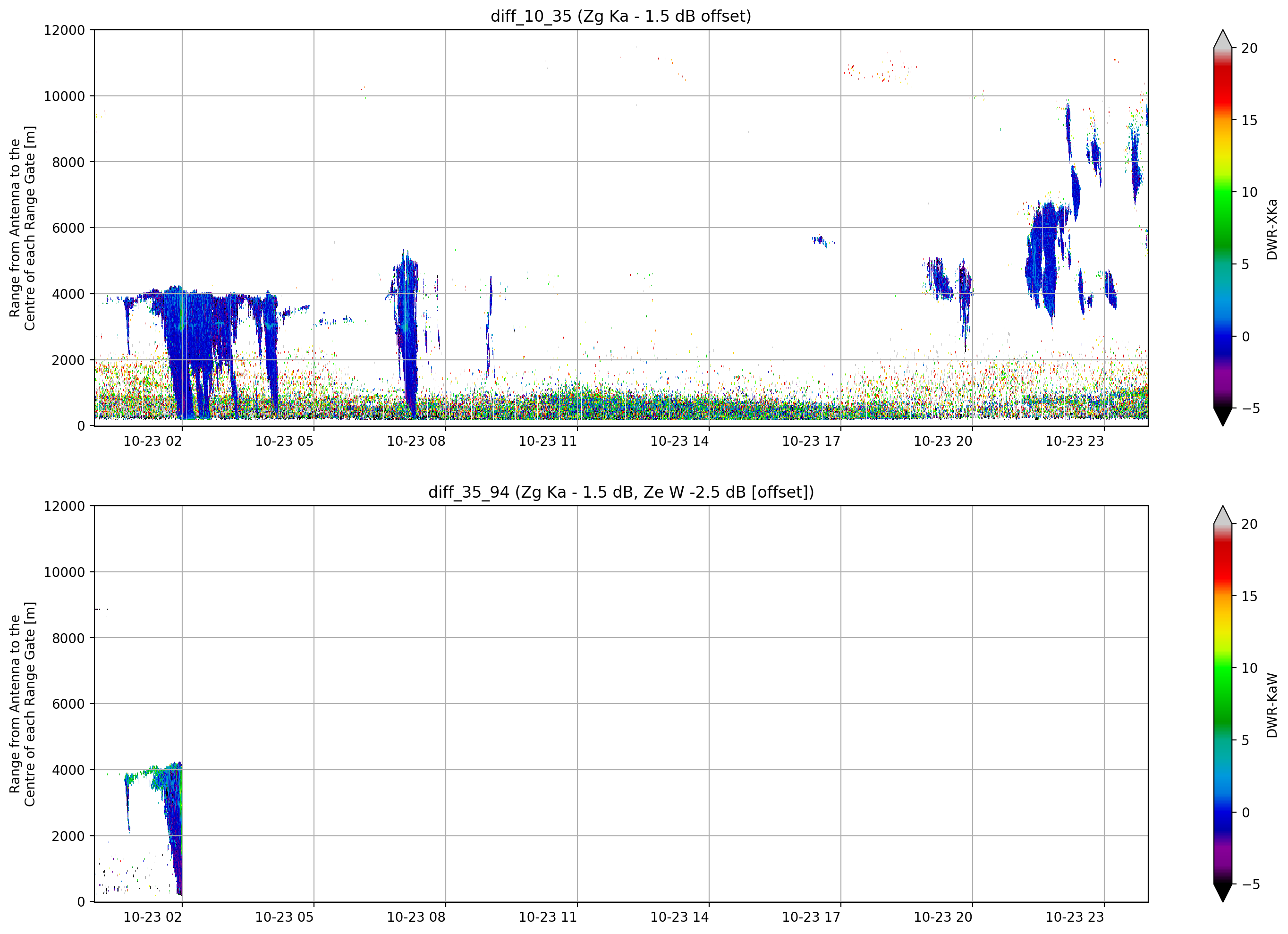The width and height of the screenshot is (1288, 934).
Task: Select "10-23 23" on the diff_35_94 time axis
Action: pos(1075,917)
